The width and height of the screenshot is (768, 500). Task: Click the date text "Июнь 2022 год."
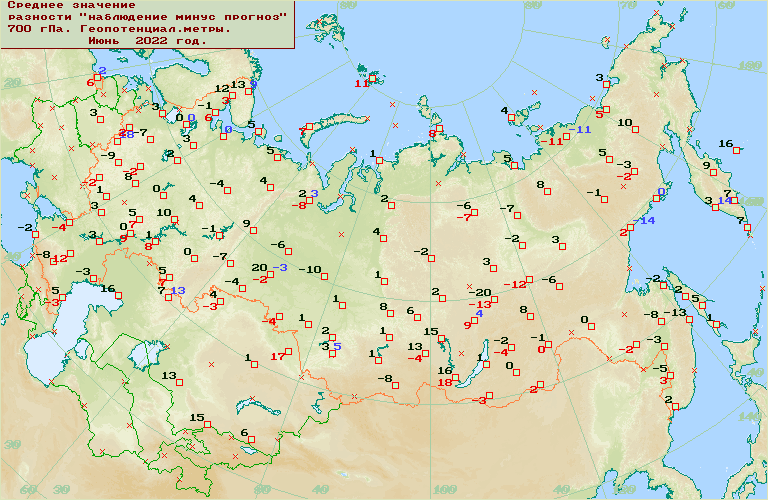coord(147,40)
